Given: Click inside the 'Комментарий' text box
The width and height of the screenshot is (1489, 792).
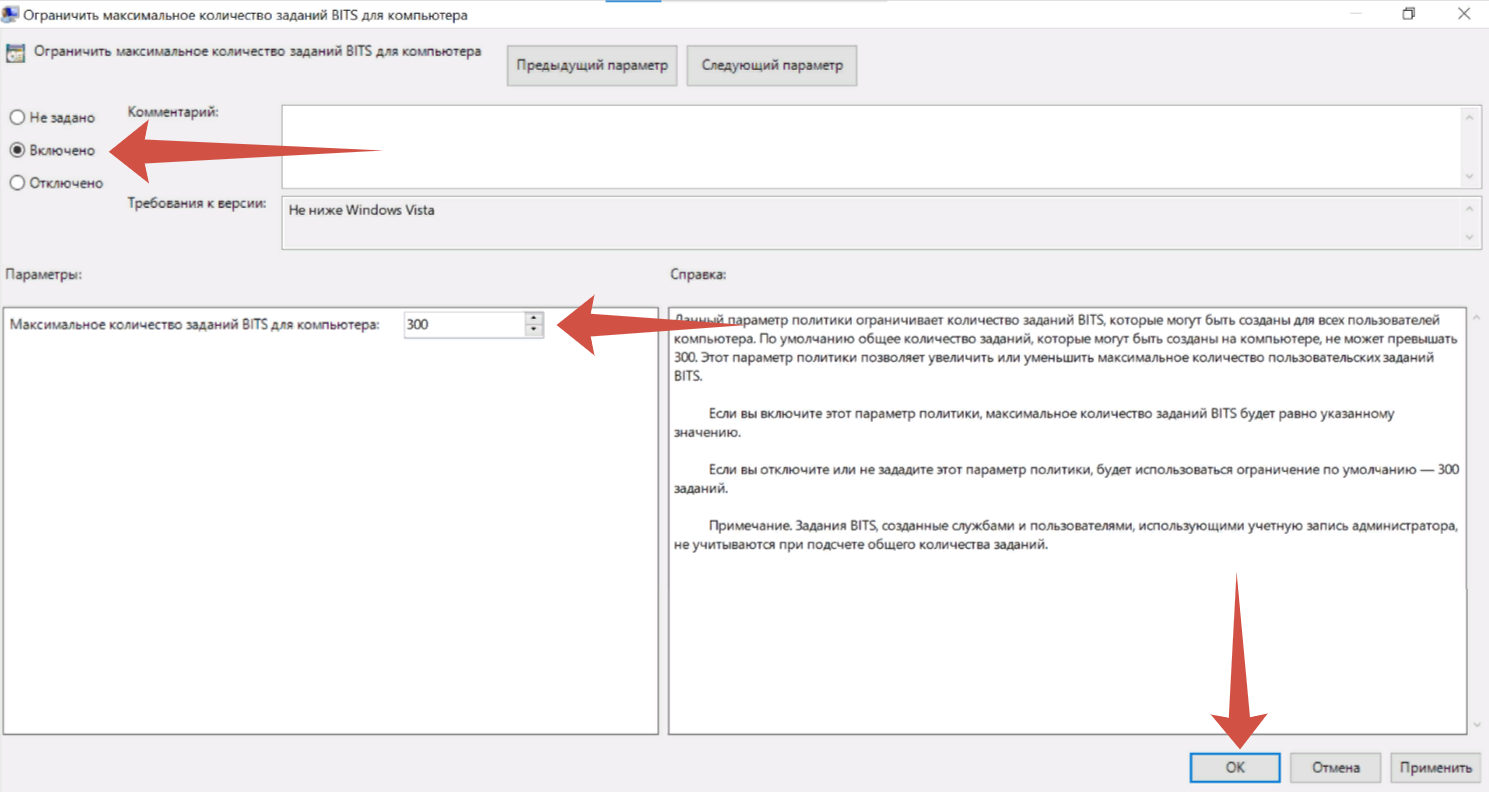Looking at the screenshot, I should point(870,147).
